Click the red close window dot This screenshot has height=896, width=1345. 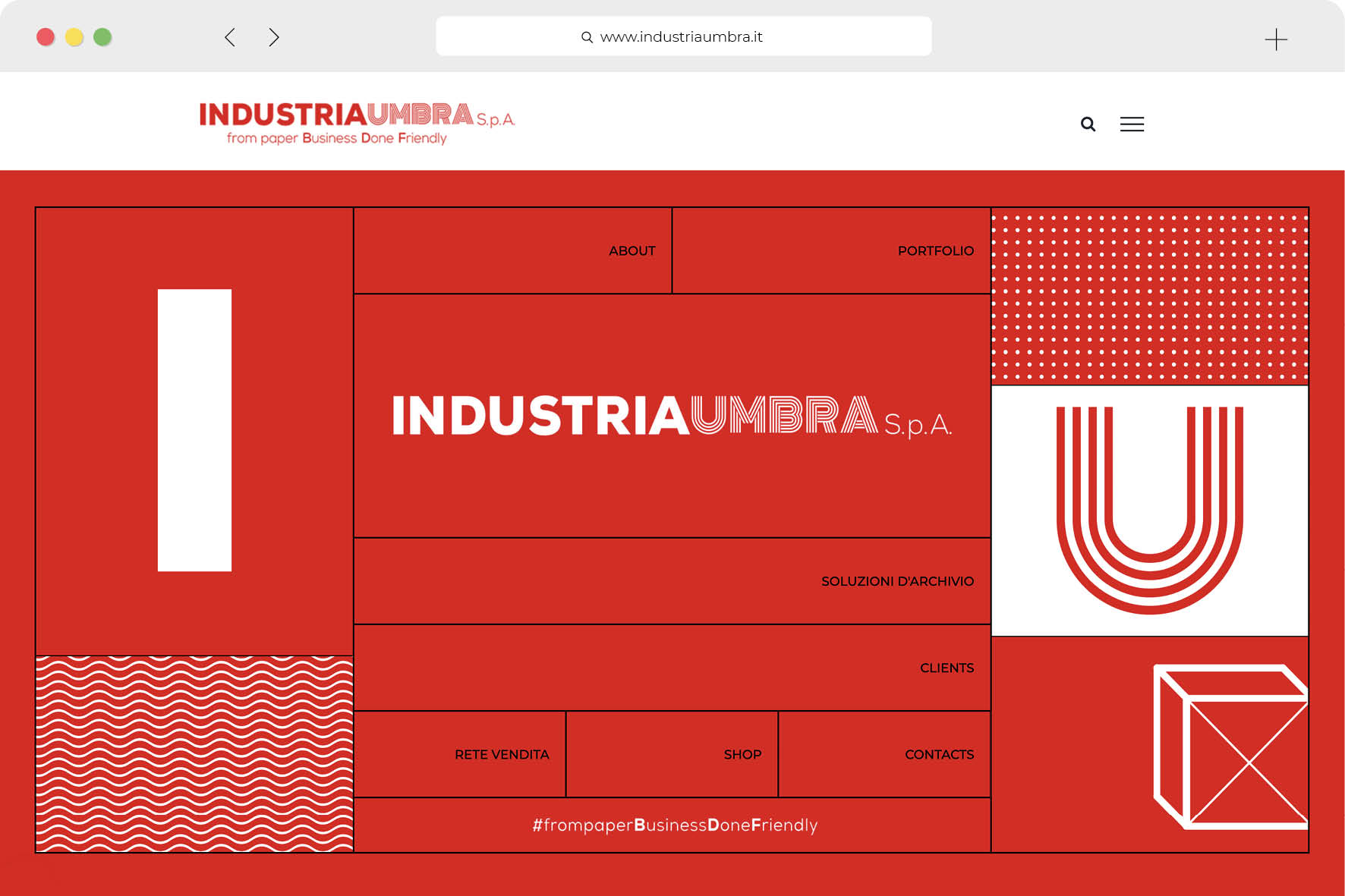click(46, 37)
